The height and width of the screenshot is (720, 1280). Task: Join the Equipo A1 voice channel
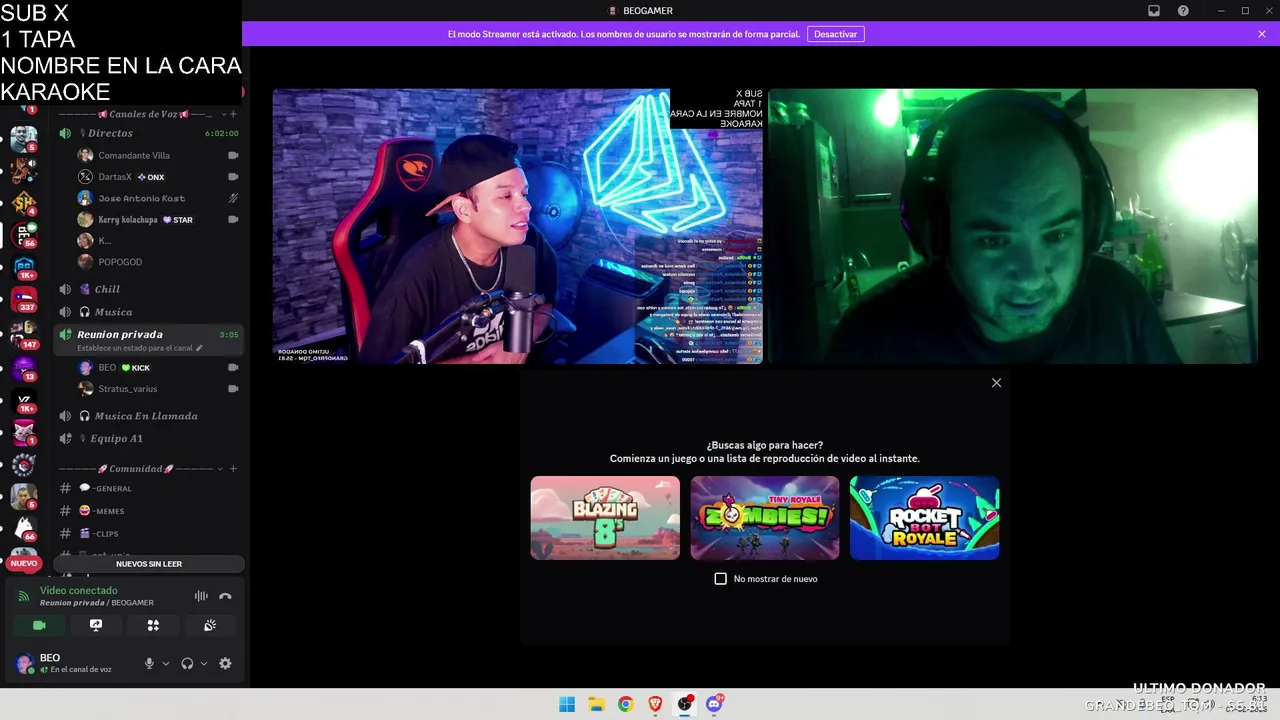tap(148, 438)
